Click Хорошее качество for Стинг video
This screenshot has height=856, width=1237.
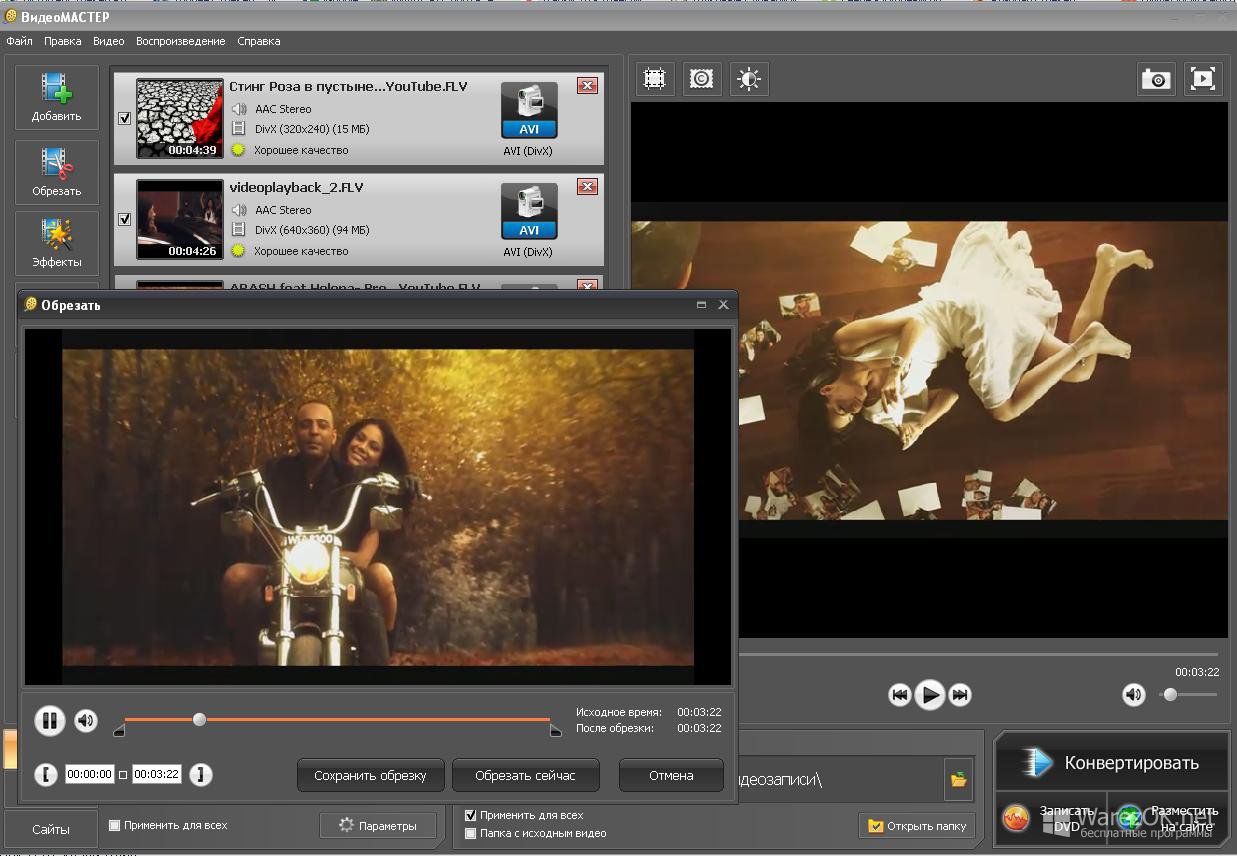click(x=301, y=150)
